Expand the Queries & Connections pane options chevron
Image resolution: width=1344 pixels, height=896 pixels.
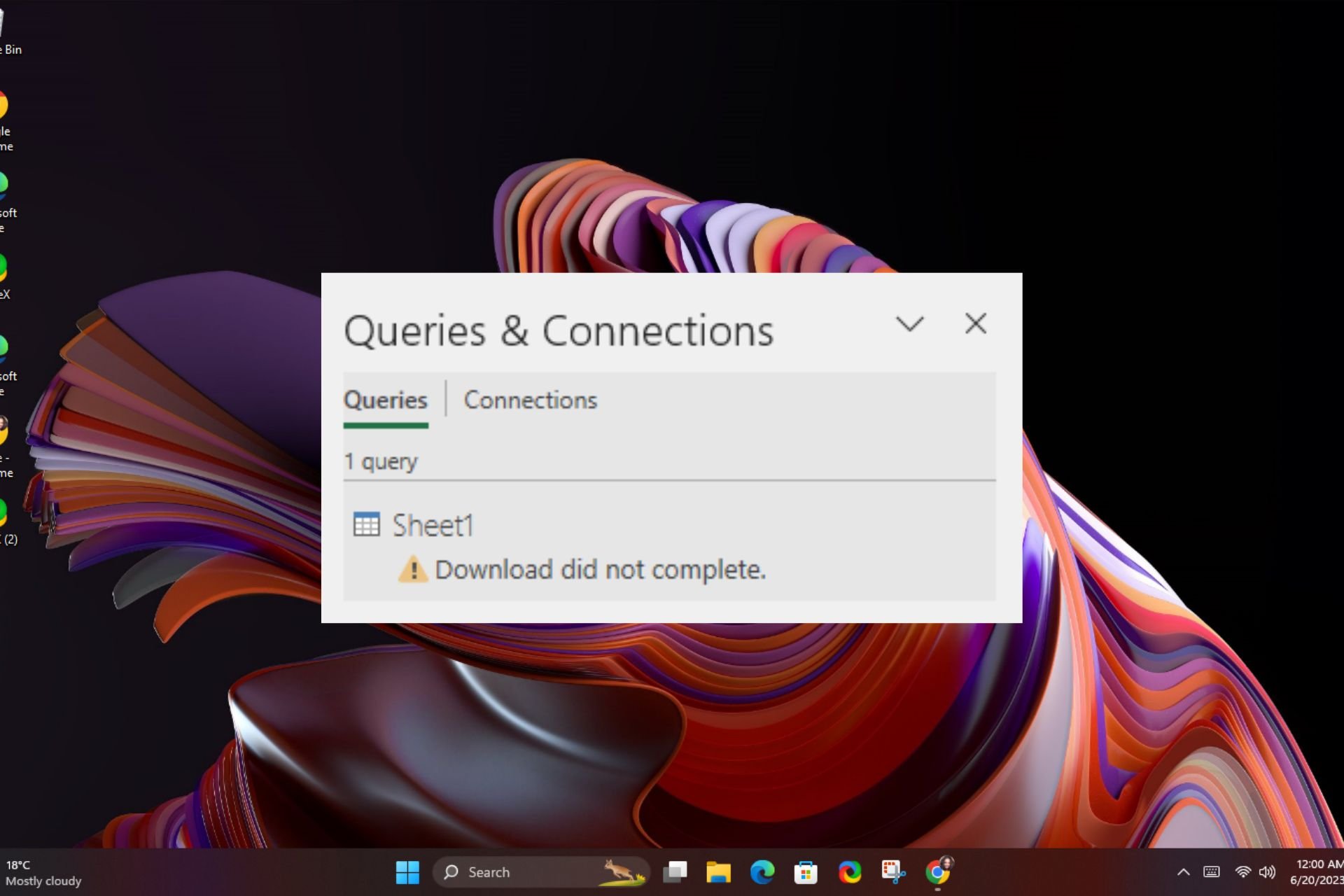910,324
